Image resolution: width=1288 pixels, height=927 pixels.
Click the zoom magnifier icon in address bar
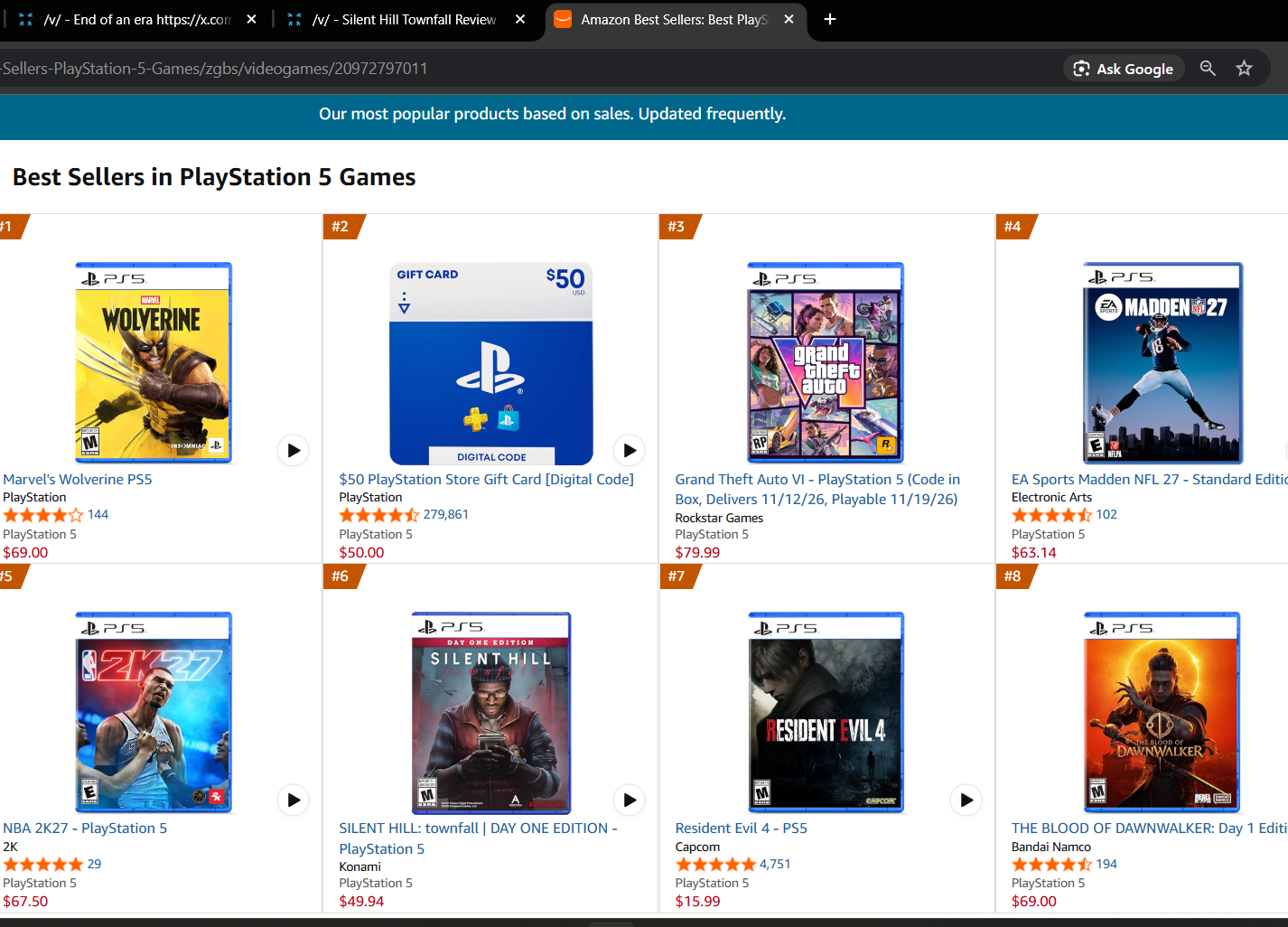[x=1208, y=68]
